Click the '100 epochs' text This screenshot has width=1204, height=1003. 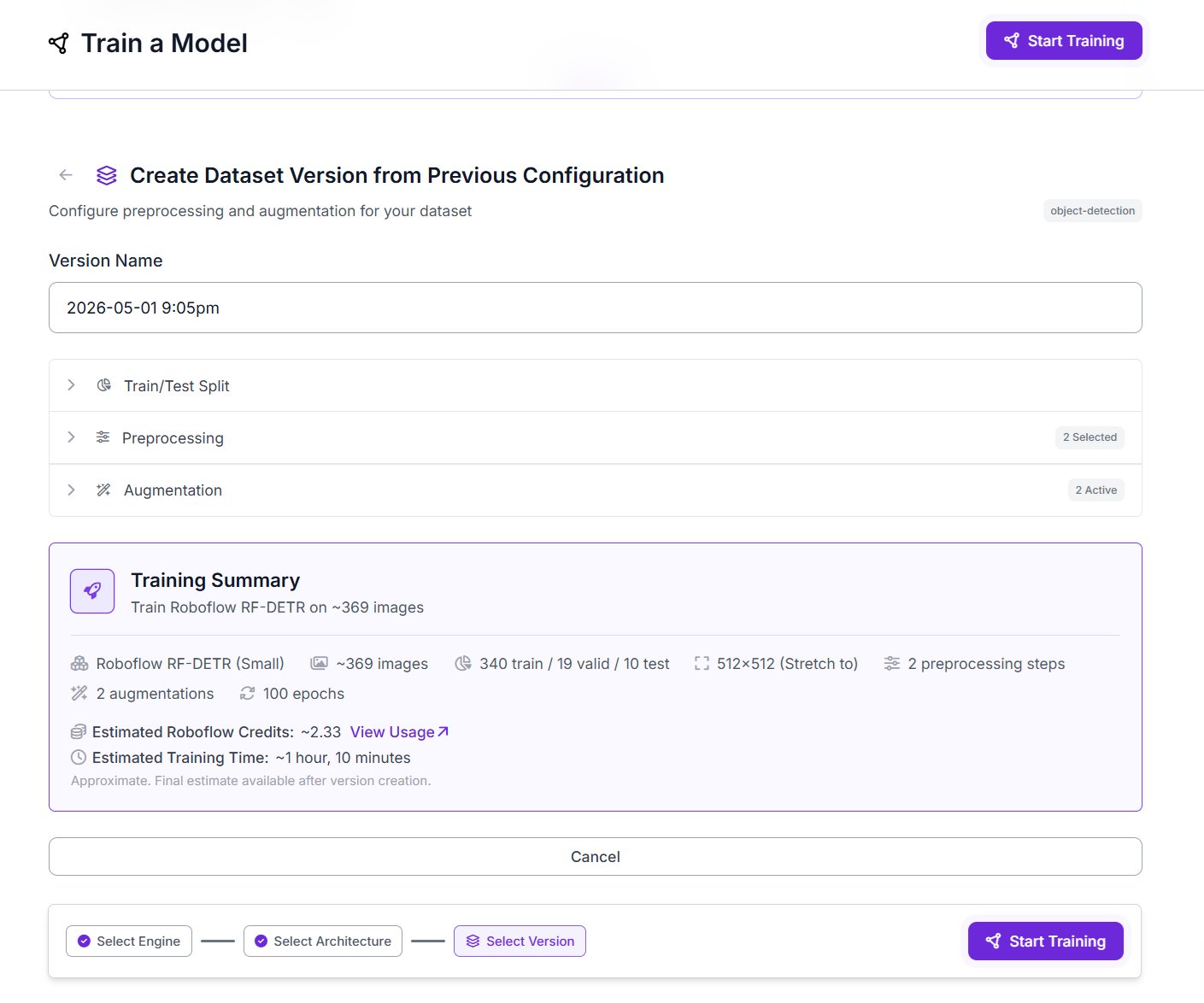pyautogui.click(x=303, y=694)
